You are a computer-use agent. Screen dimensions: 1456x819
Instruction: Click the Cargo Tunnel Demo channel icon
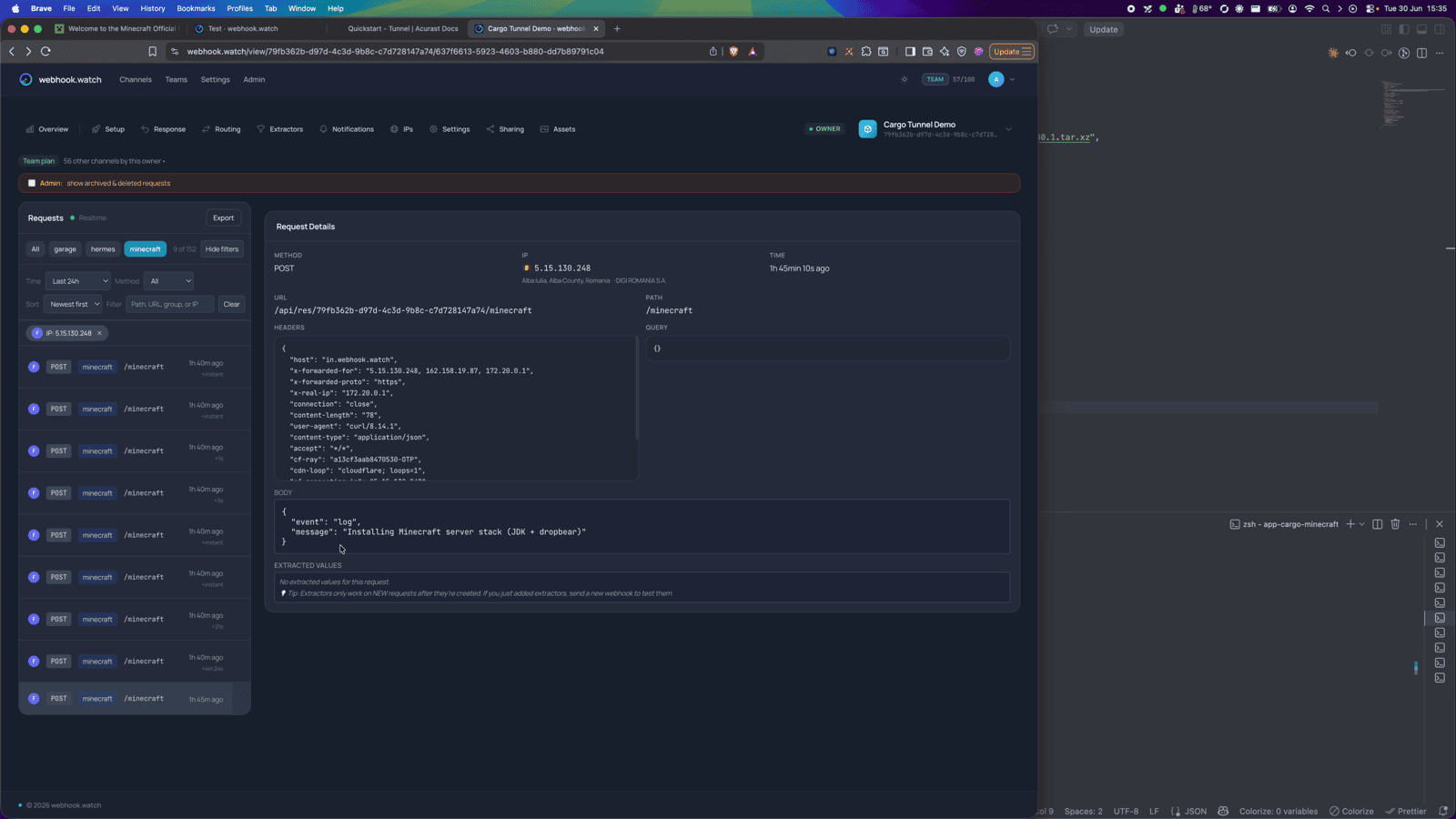coord(867,129)
